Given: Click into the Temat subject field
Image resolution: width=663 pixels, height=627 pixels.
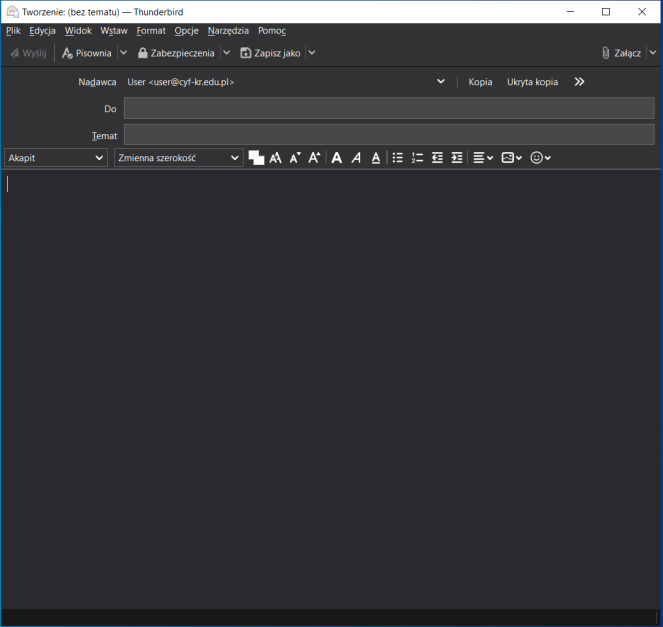Looking at the screenshot, I should (388, 135).
